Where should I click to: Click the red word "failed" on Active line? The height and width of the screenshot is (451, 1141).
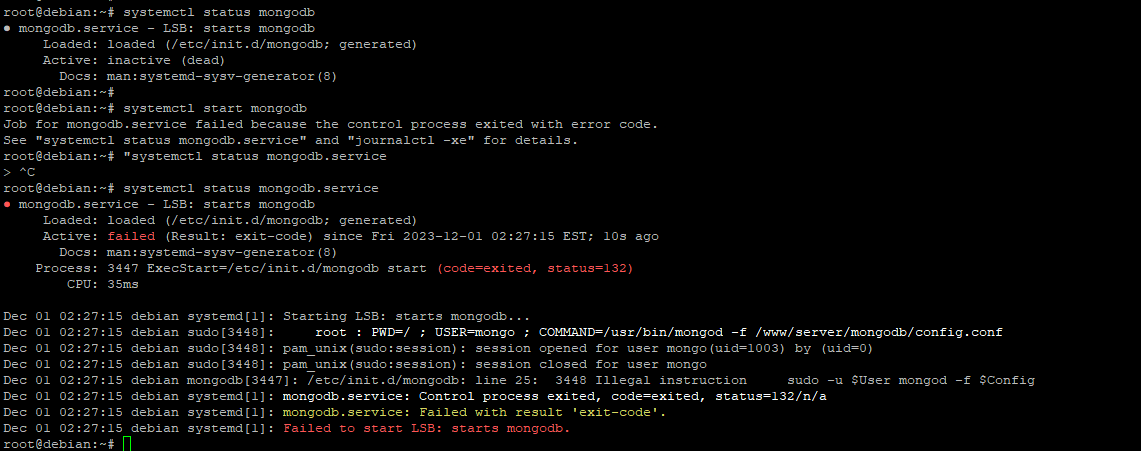131,236
